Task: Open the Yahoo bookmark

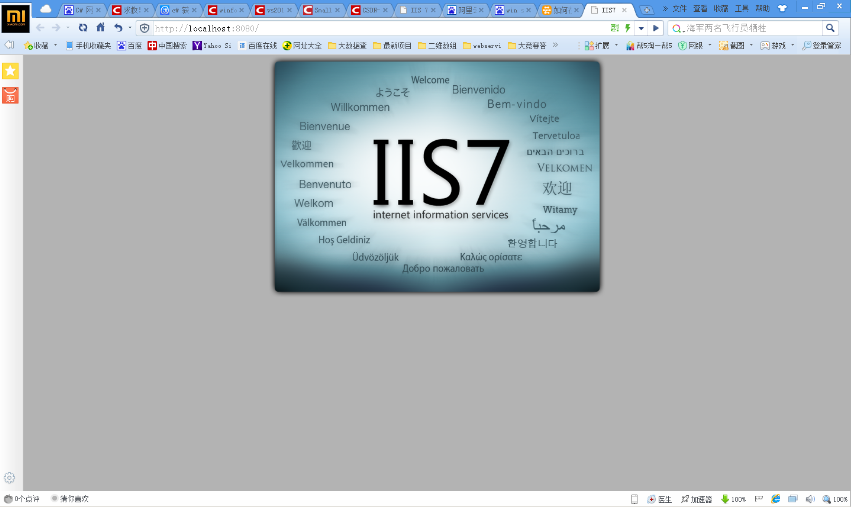Action: [212, 46]
